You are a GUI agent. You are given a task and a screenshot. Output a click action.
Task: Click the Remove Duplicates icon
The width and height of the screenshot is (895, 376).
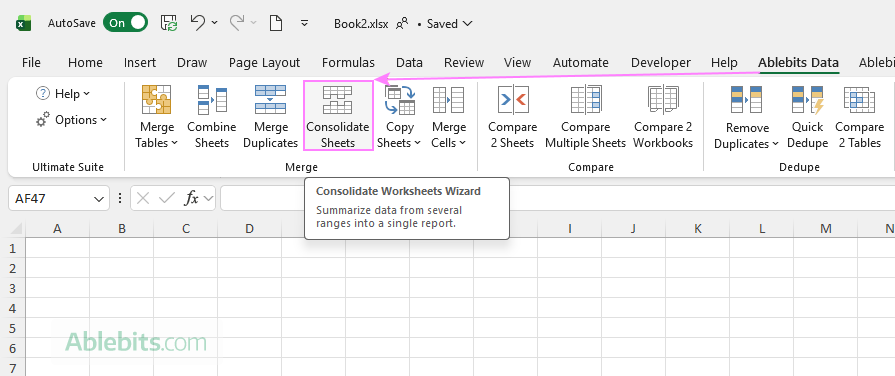747,99
